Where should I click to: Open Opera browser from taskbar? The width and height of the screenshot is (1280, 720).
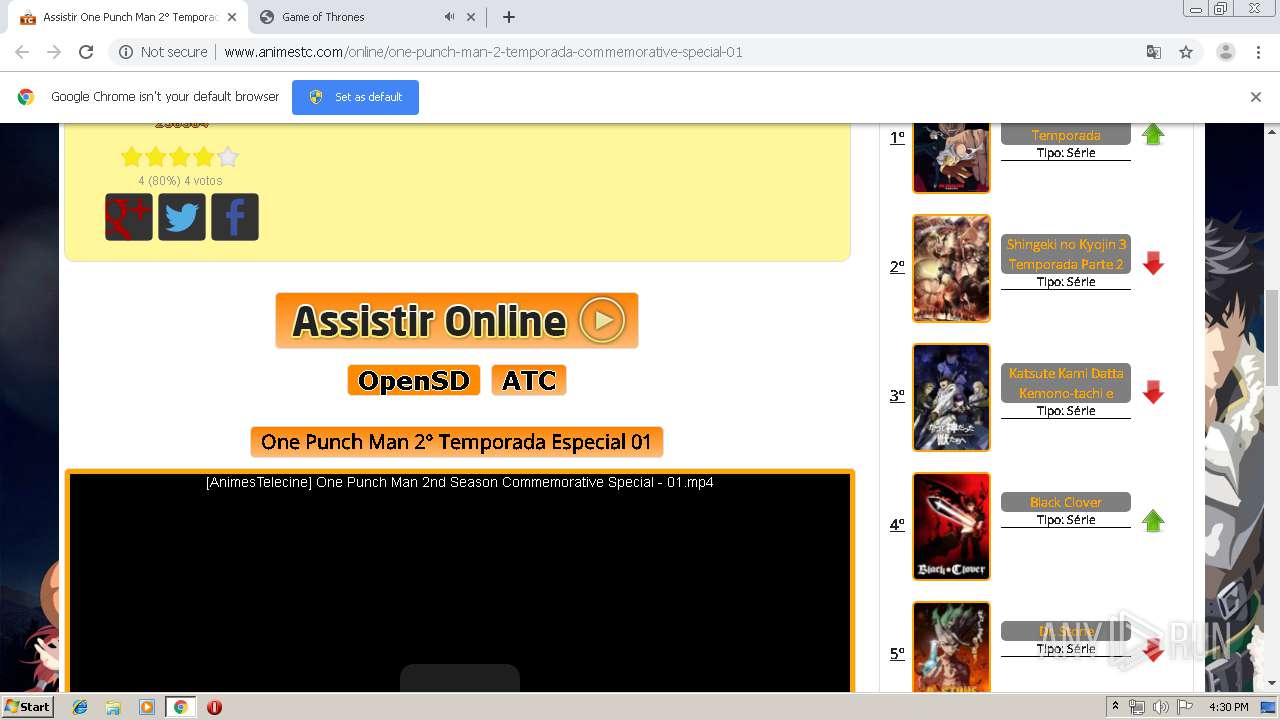[214, 707]
